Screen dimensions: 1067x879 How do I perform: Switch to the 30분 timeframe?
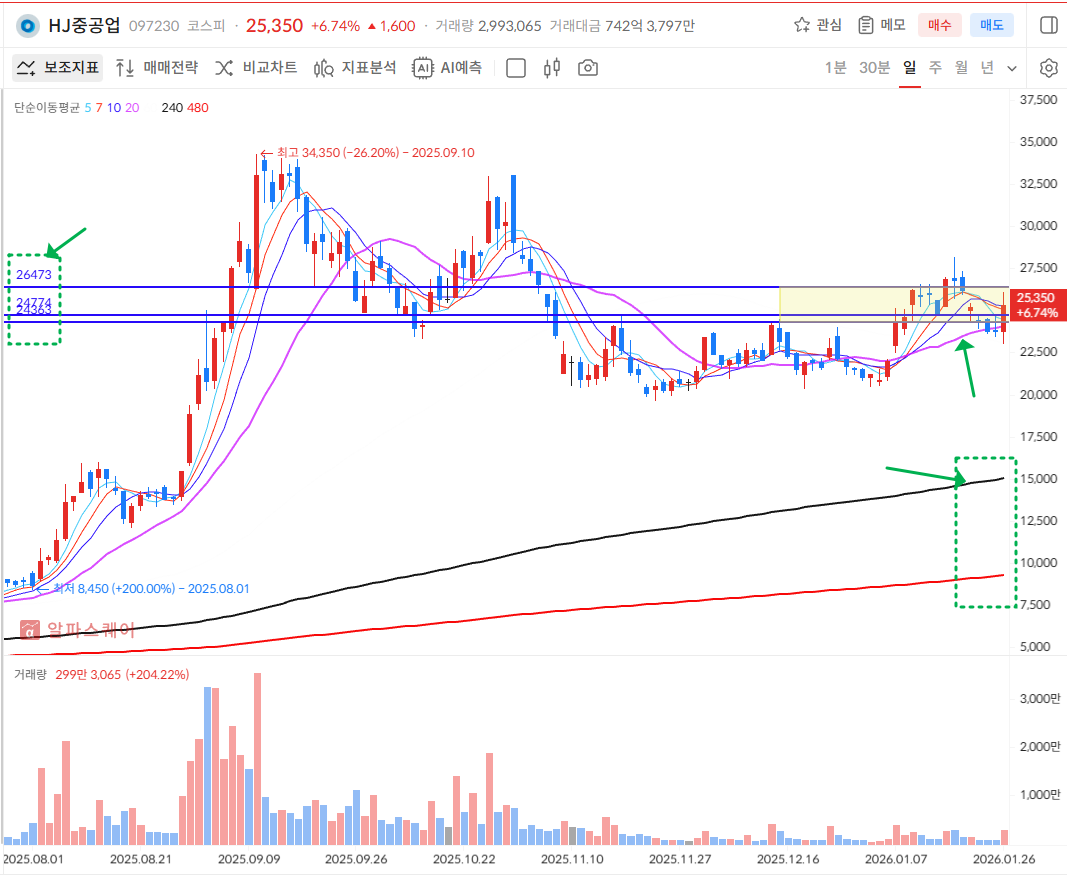874,68
